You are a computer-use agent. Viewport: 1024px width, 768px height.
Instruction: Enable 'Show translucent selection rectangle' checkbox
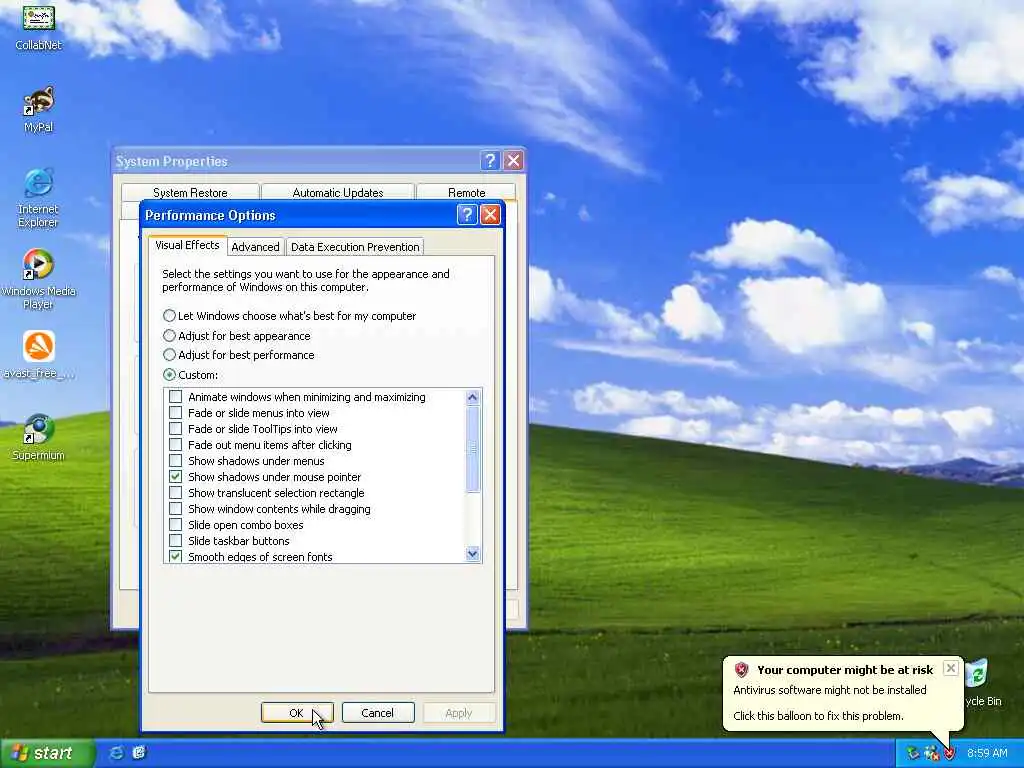[x=175, y=493]
